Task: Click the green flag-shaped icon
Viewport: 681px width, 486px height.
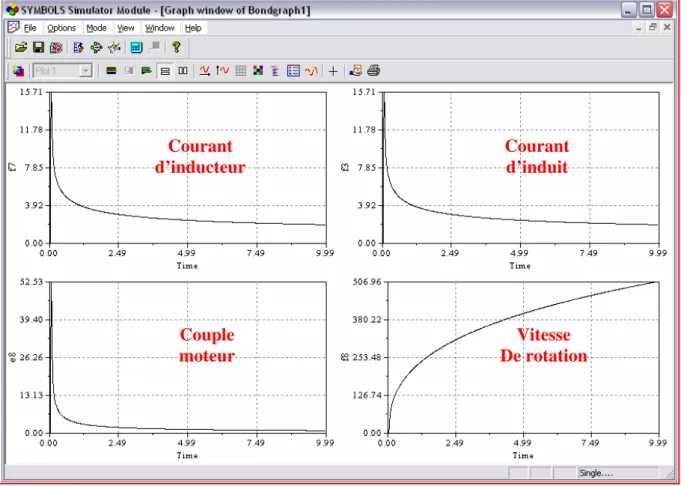Action: 147,71
